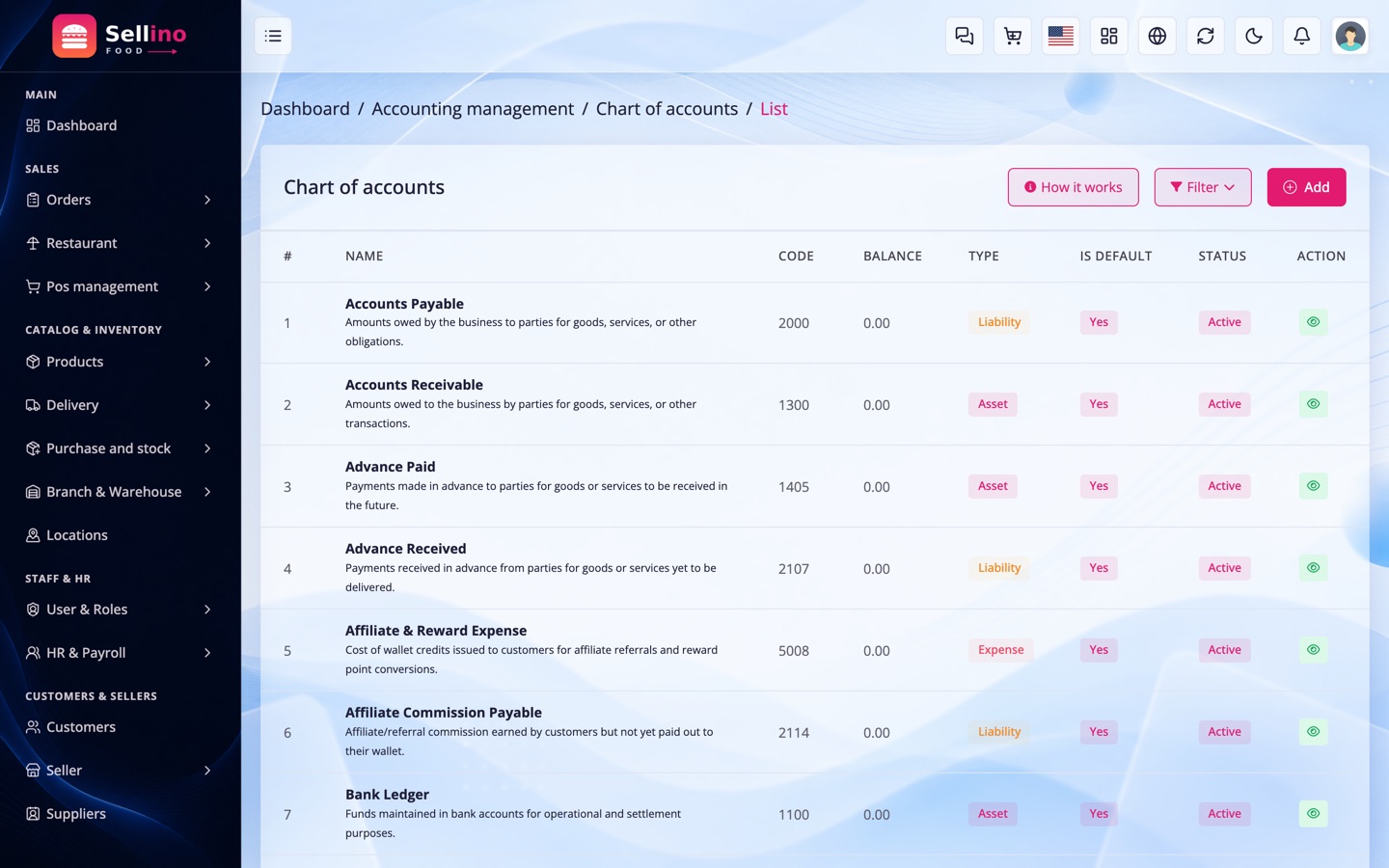The width and height of the screenshot is (1389, 868).
Task: Open the apps grid icon
Action: tap(1109, 36)
